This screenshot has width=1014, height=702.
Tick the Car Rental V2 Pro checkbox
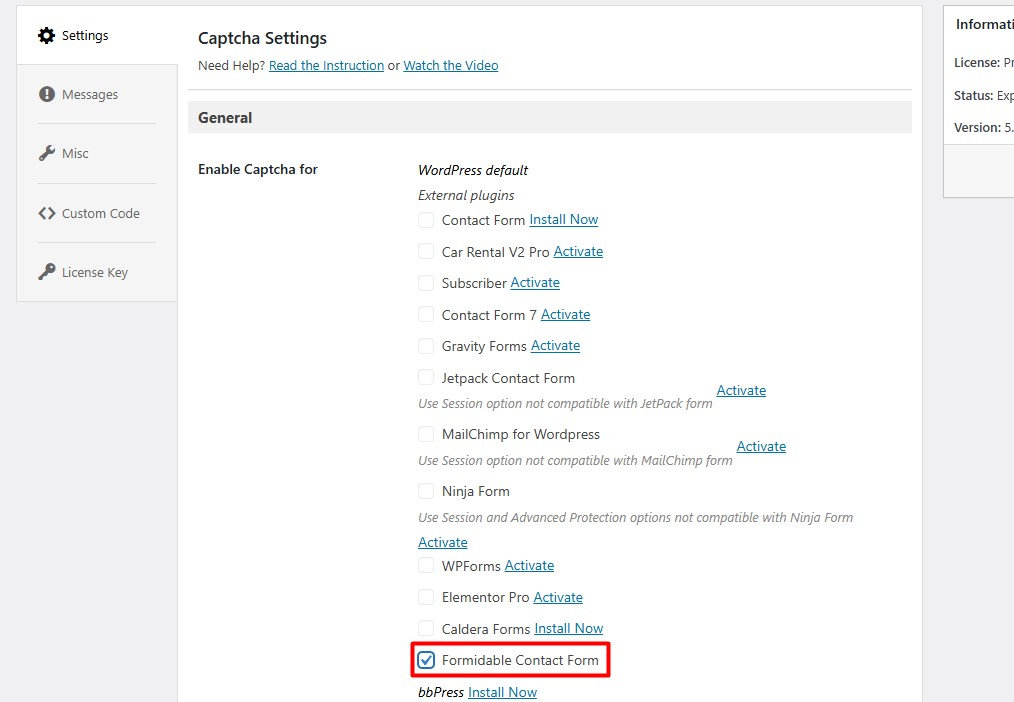pyautogui.click(x=426, y=251)
